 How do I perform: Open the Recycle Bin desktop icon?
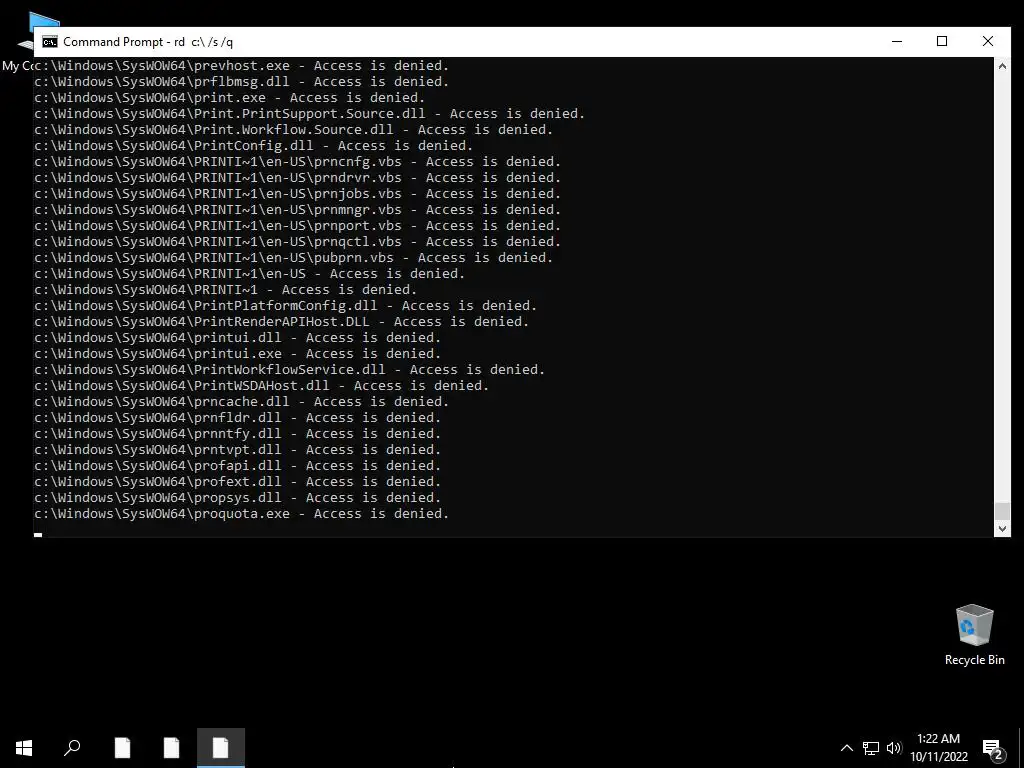pos(974,635)
